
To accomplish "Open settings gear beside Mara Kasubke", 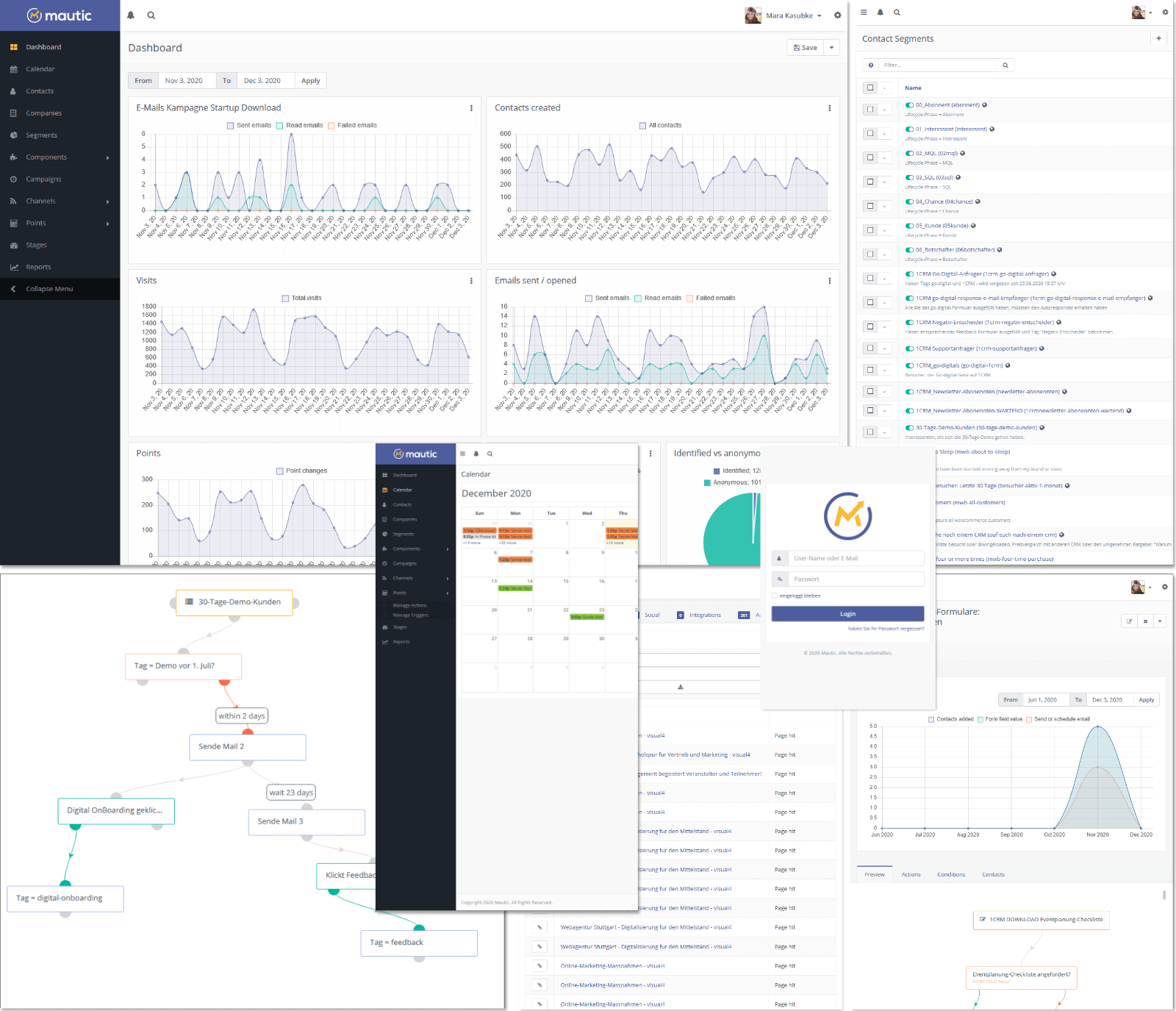I will tap(837, 15).
